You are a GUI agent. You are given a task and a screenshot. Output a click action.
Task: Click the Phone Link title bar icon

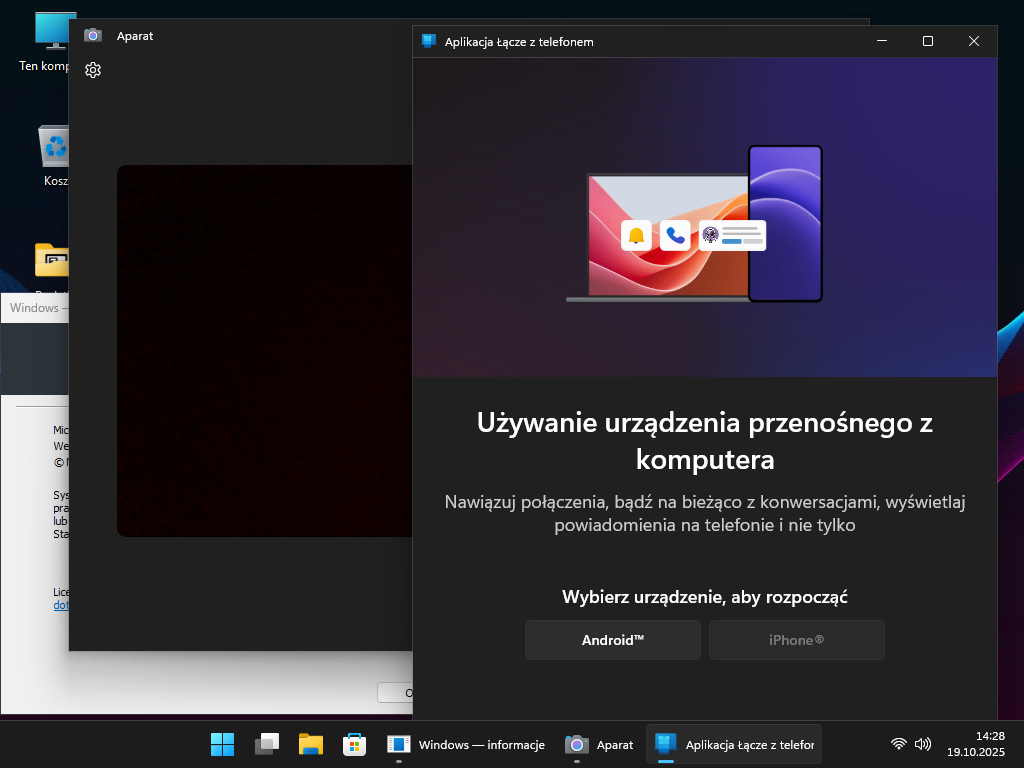pyautogui.click(x=429, y=41)
